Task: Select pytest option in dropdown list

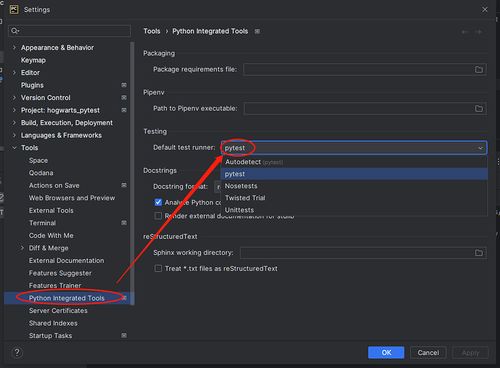Action: (x=354, y=174)
